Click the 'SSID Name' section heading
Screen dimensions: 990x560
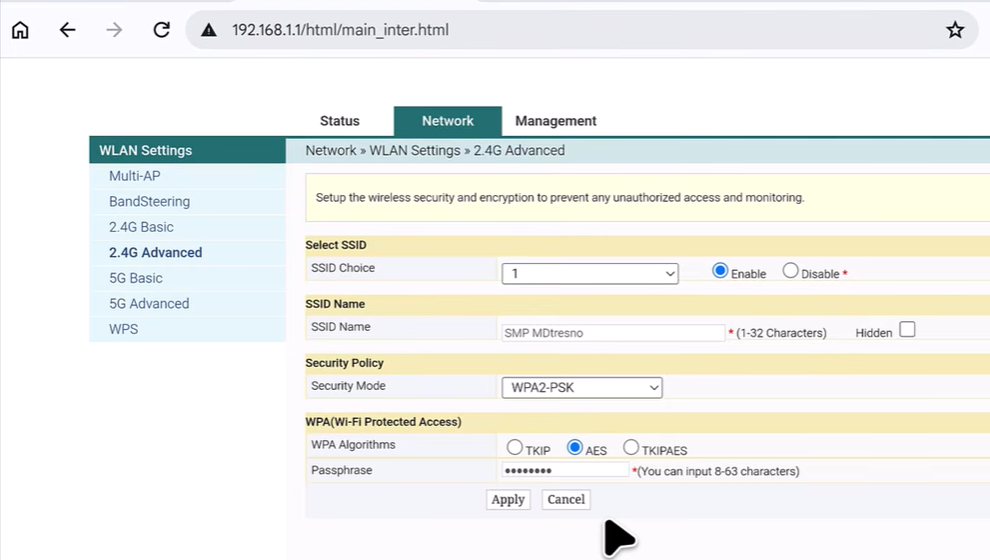335,304
